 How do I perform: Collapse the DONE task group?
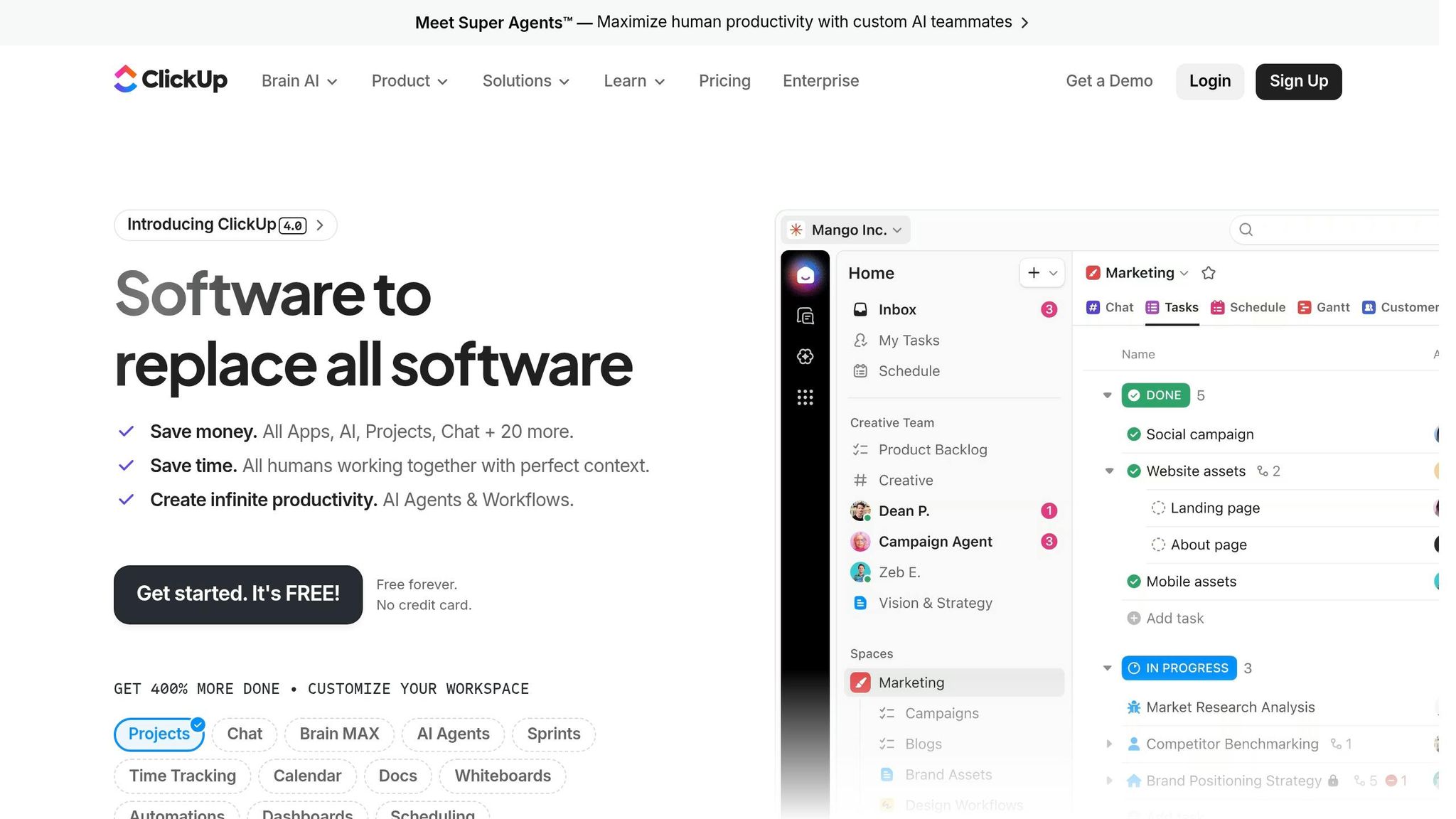[x=1107, y=395]
